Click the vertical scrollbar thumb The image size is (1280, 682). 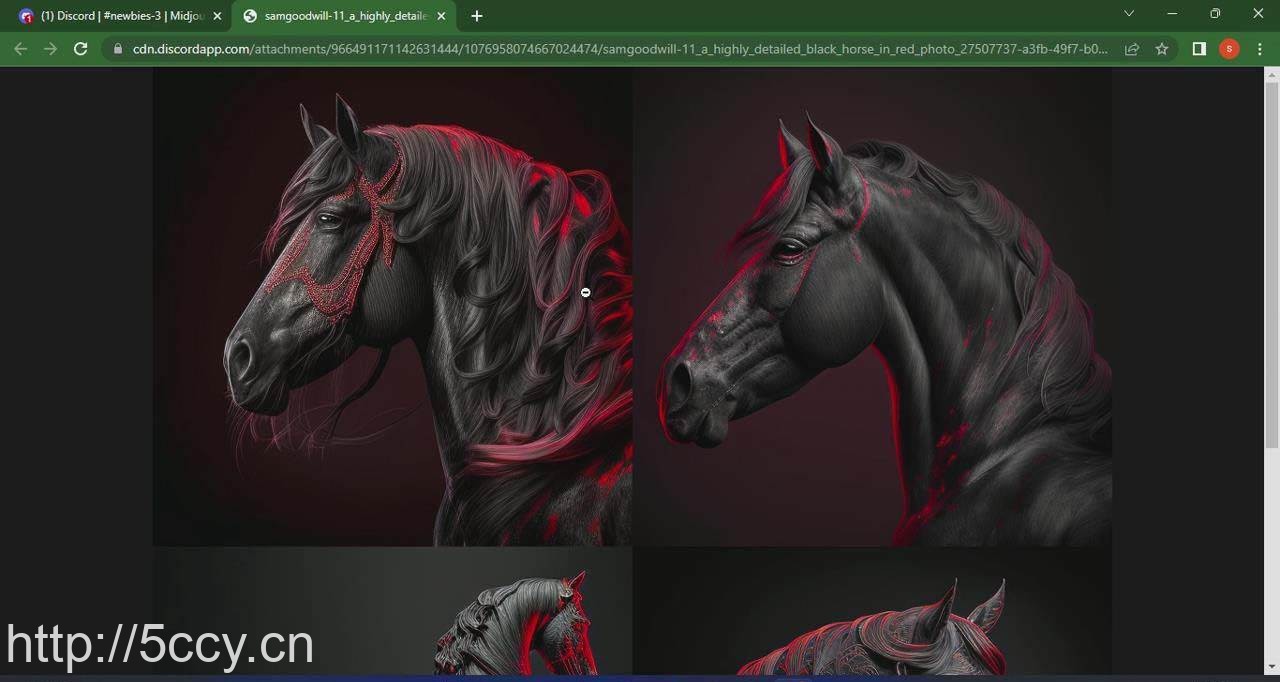(1272, 260)
